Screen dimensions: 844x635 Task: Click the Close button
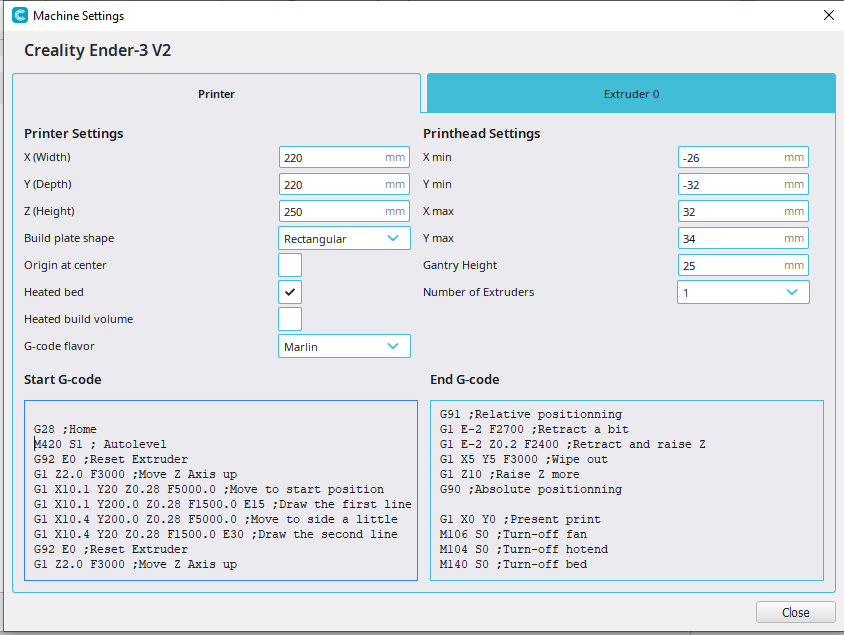pos(796,612)
